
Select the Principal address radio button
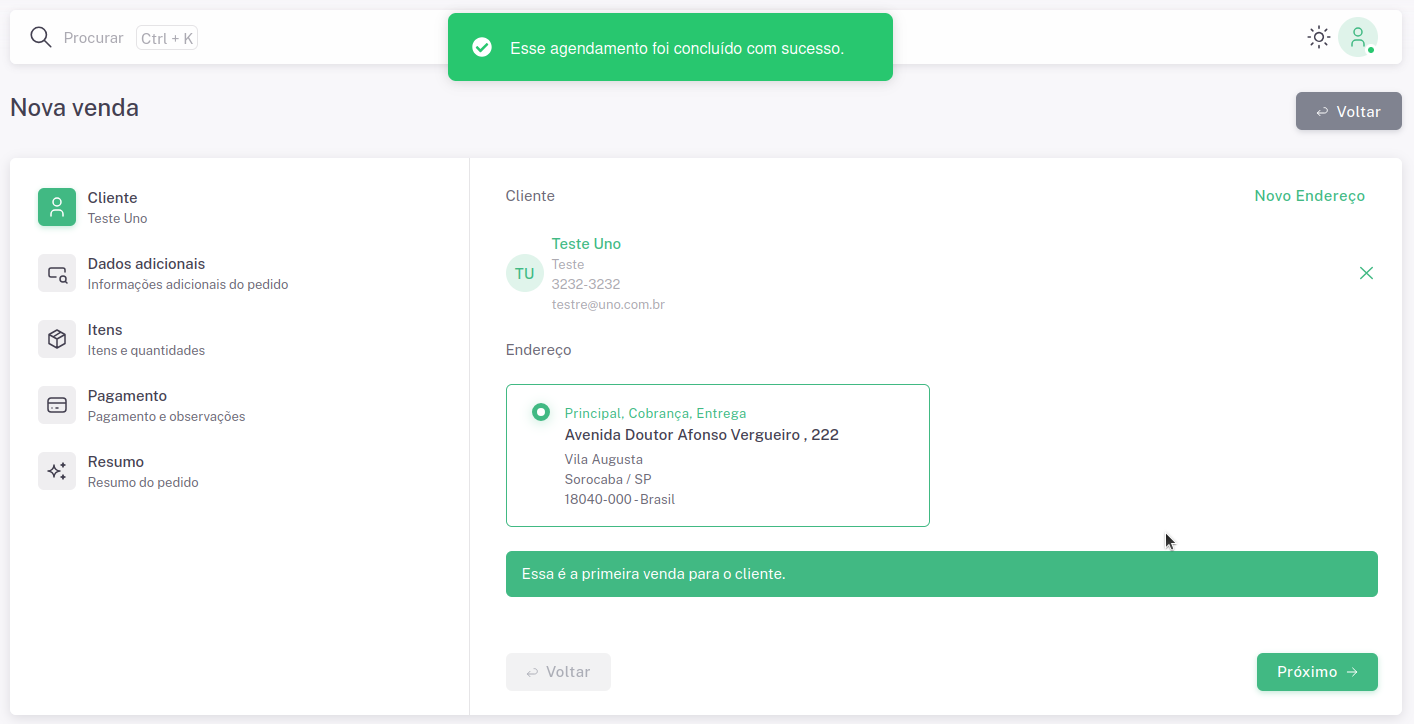[541, 412]
